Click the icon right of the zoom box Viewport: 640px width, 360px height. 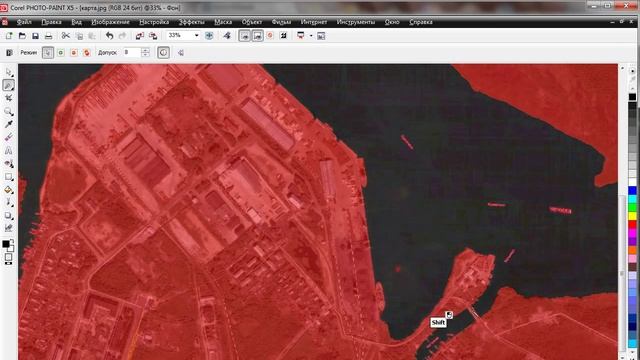click(x=209, y=36)
